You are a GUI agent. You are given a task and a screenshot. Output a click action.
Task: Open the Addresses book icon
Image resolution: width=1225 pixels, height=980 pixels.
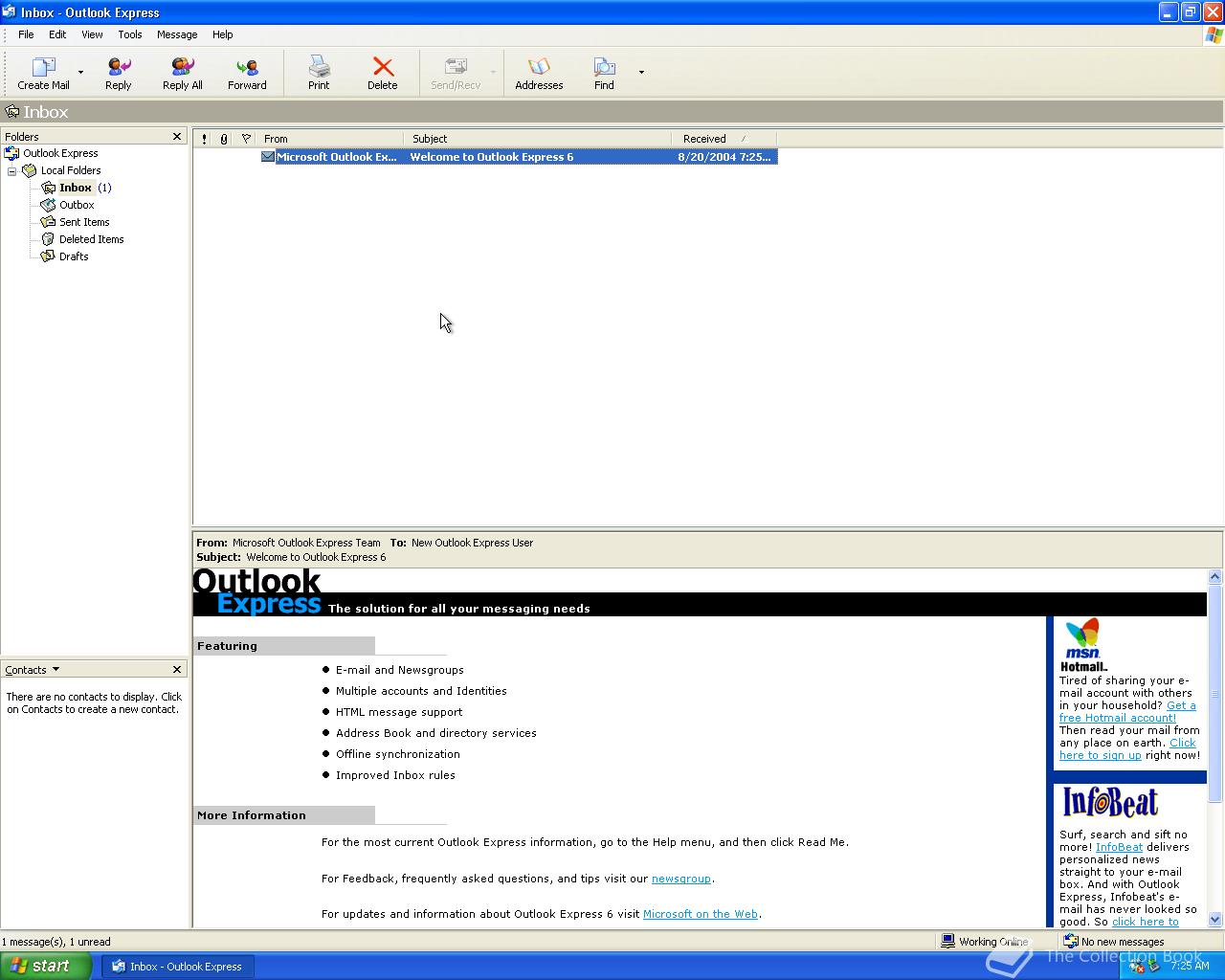click(539, 67)
